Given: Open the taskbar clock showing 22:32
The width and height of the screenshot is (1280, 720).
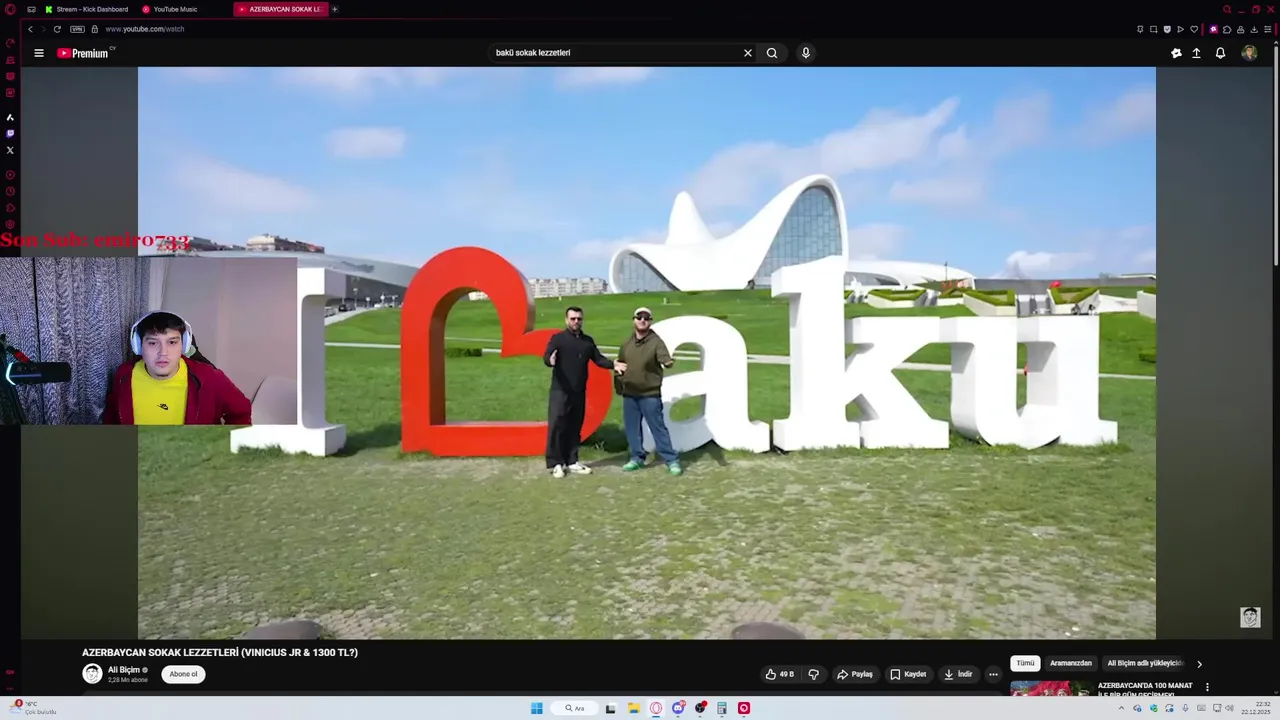Looking at the screenshot, I should 1255,708.
